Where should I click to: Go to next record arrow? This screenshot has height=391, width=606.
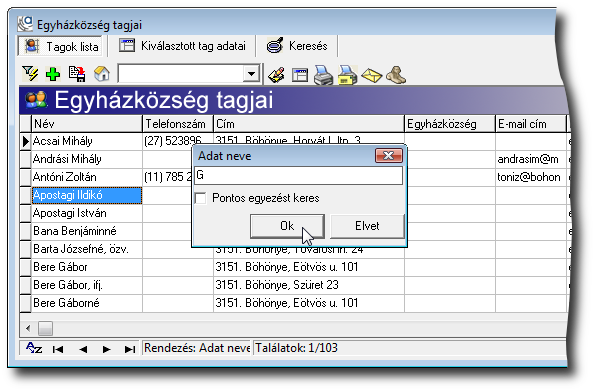point(107,349)
